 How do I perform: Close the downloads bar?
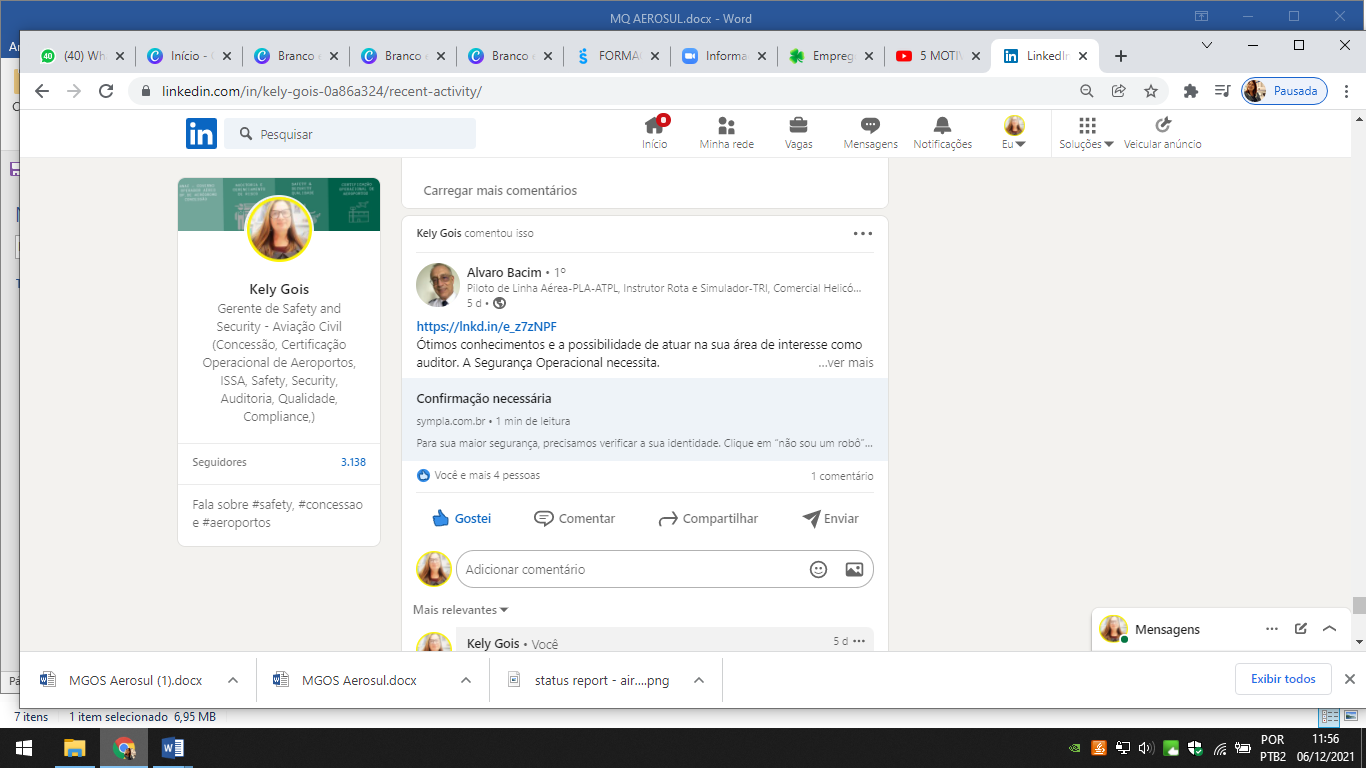click(x=1349, y=679)
